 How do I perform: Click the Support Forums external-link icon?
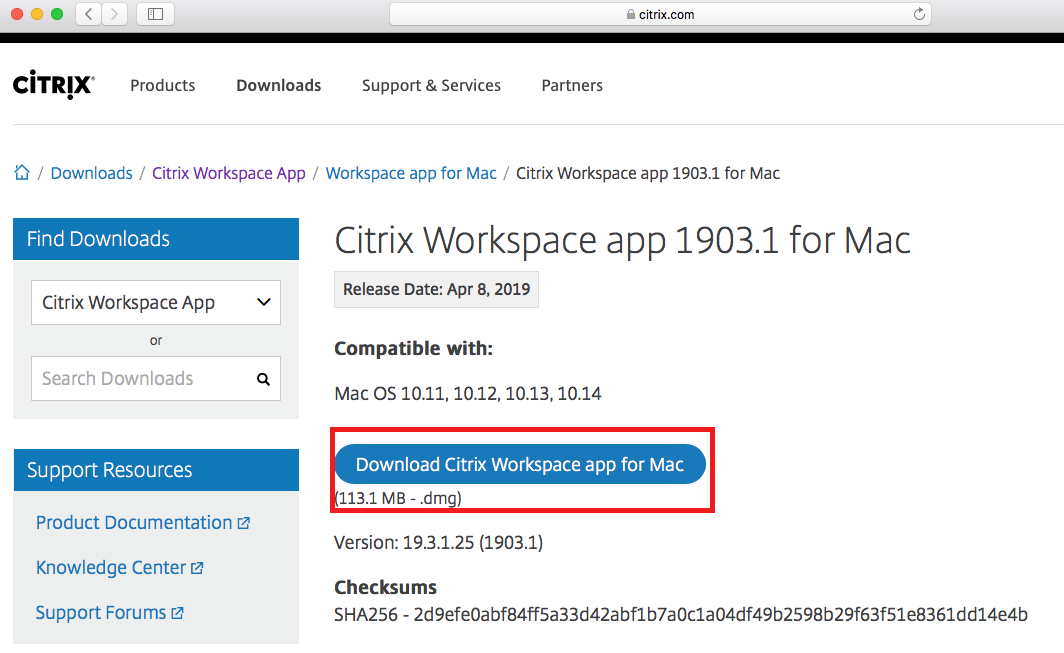click(177, 613)
